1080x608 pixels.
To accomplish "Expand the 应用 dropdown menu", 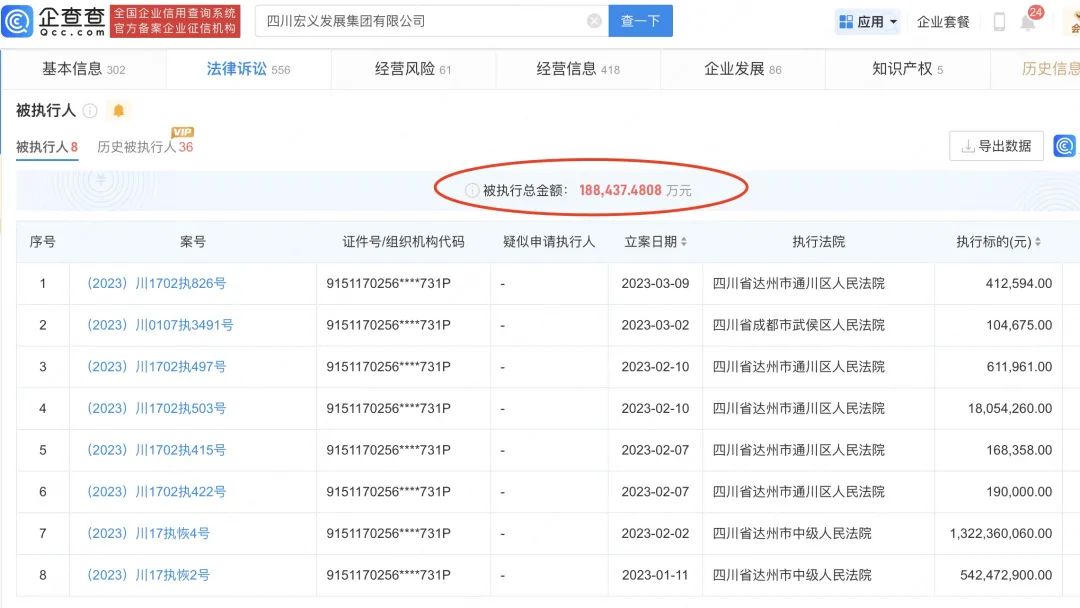I will tap(868, 22).
